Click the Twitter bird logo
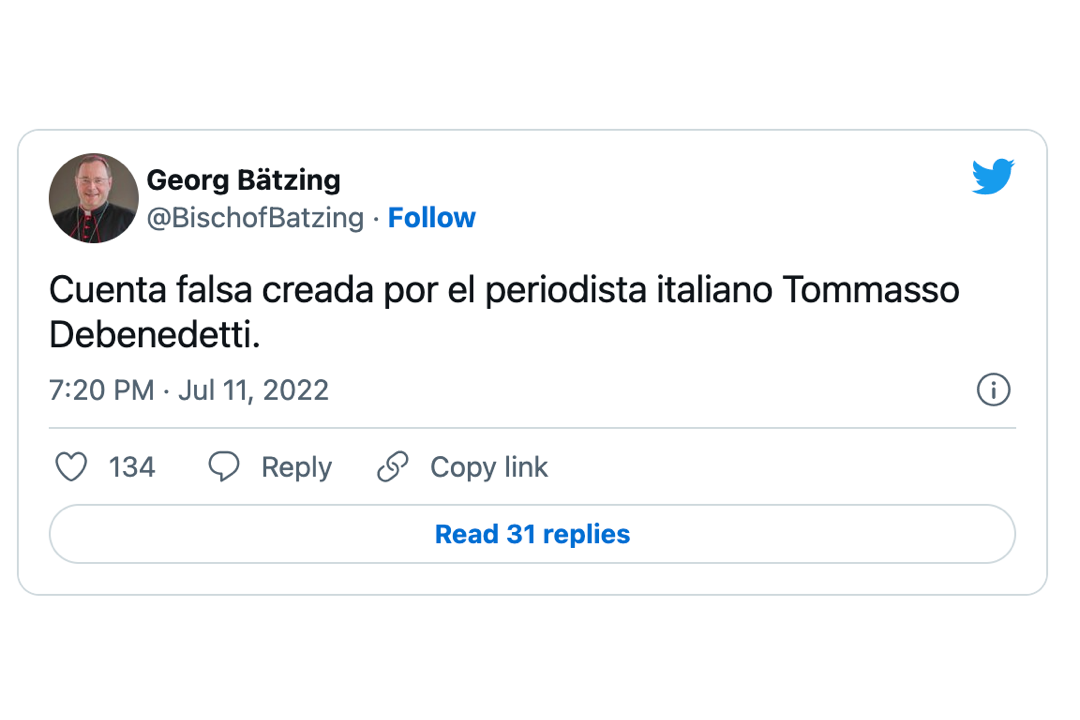Viewport: 1080px width, 720px height. [x=993, y=177]
